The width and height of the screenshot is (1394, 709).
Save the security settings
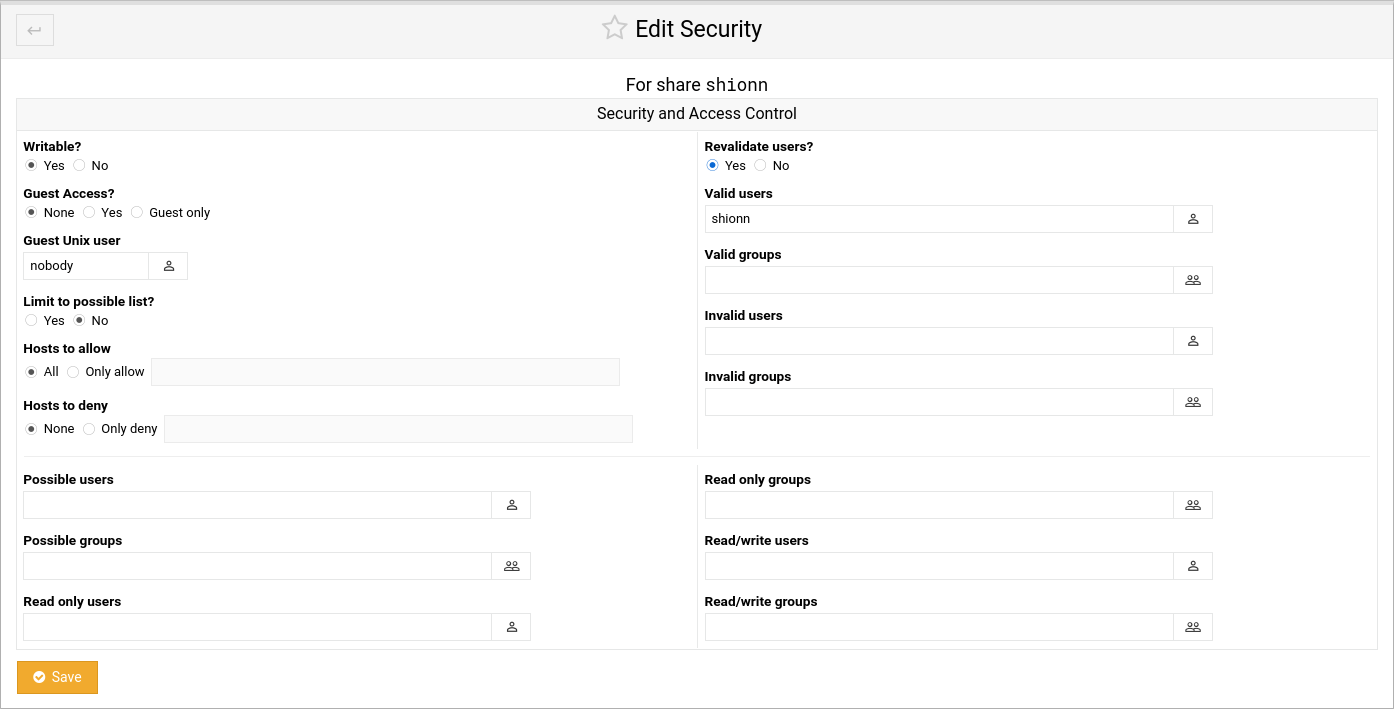(x=57, y=677)
